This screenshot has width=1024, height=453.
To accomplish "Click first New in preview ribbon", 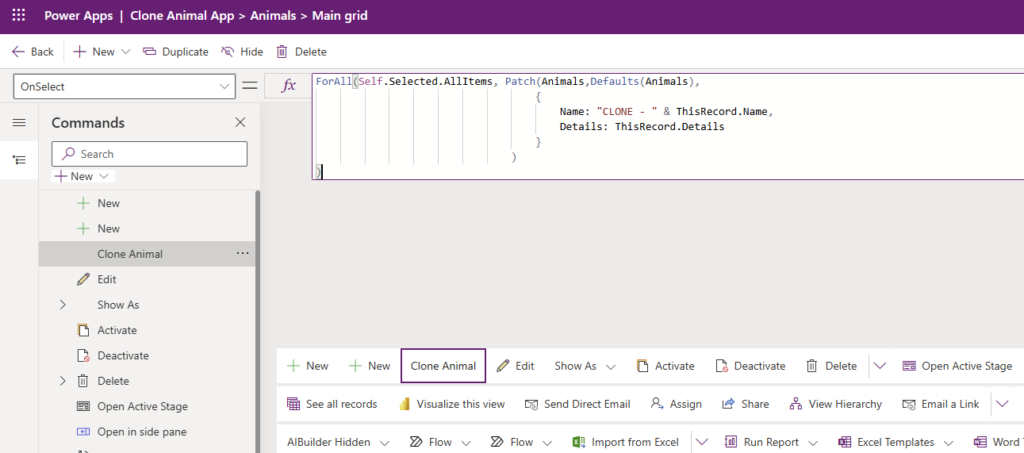I will click(308, 366).
